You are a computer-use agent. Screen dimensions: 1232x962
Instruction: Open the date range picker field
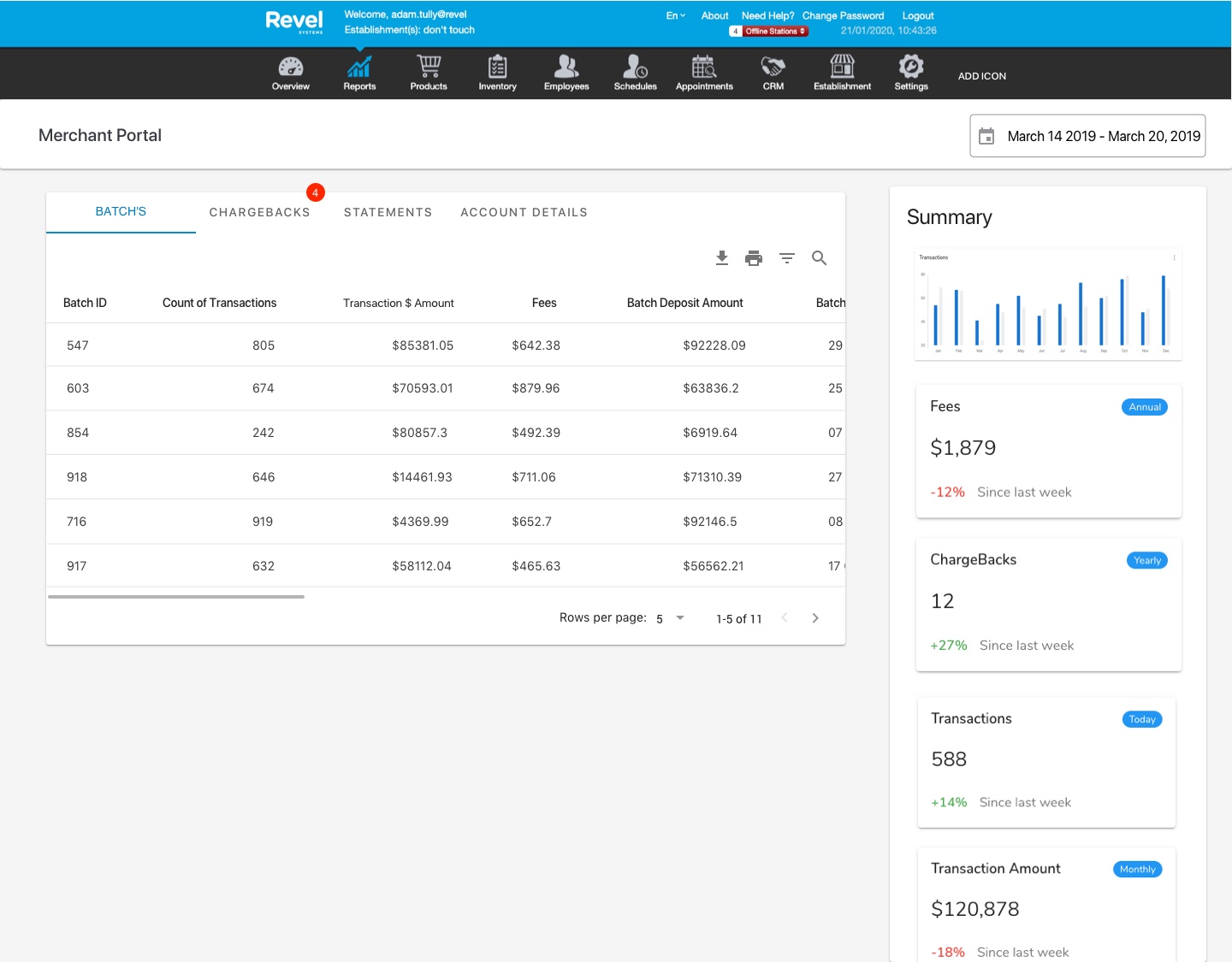point(1087,136)
